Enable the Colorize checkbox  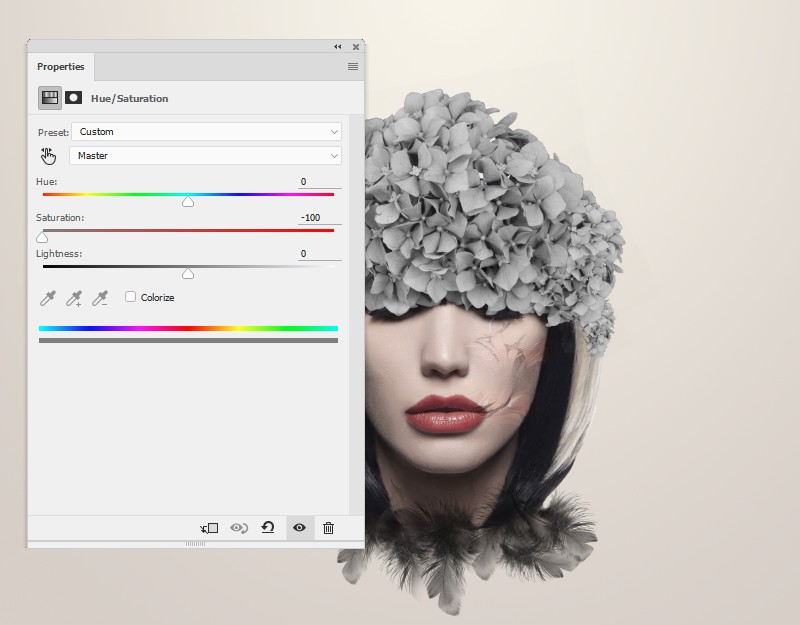click(131, 297)
